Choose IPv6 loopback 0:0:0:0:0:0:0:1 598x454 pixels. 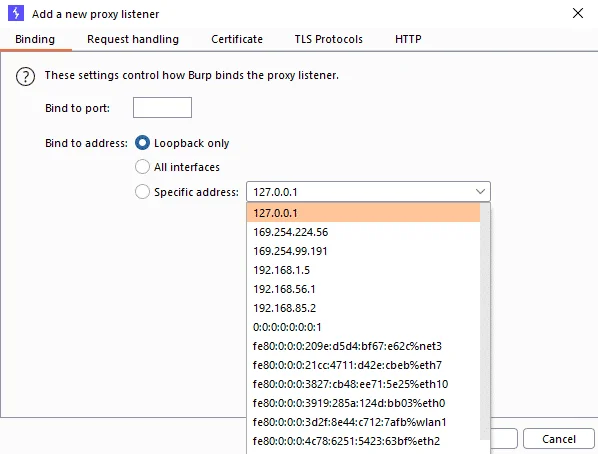[x=363, y=327]
